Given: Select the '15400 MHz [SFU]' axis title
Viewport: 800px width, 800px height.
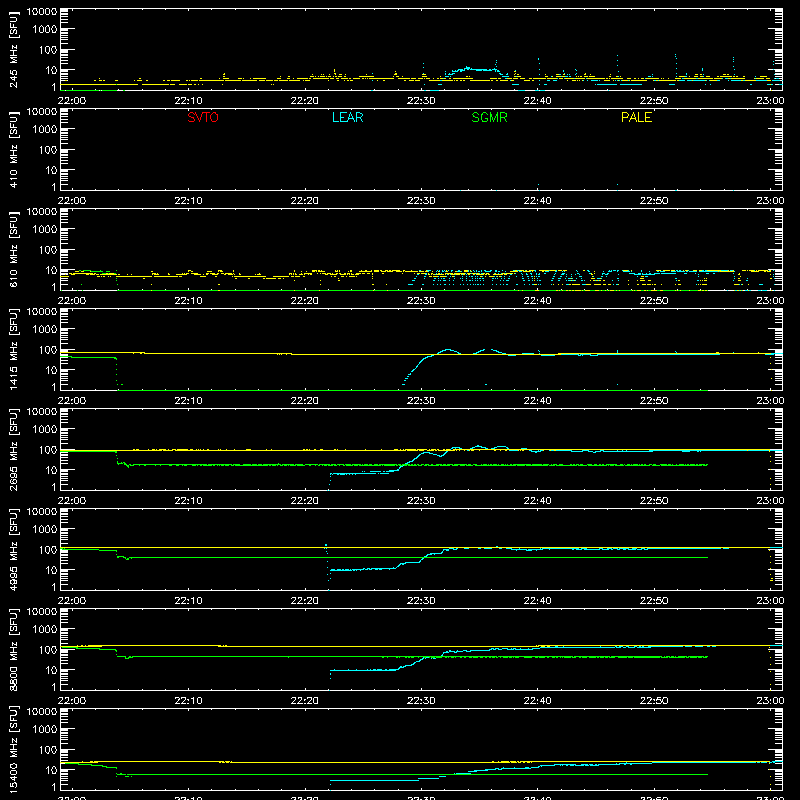Looking at the screenshot, I should click(13, 749).
